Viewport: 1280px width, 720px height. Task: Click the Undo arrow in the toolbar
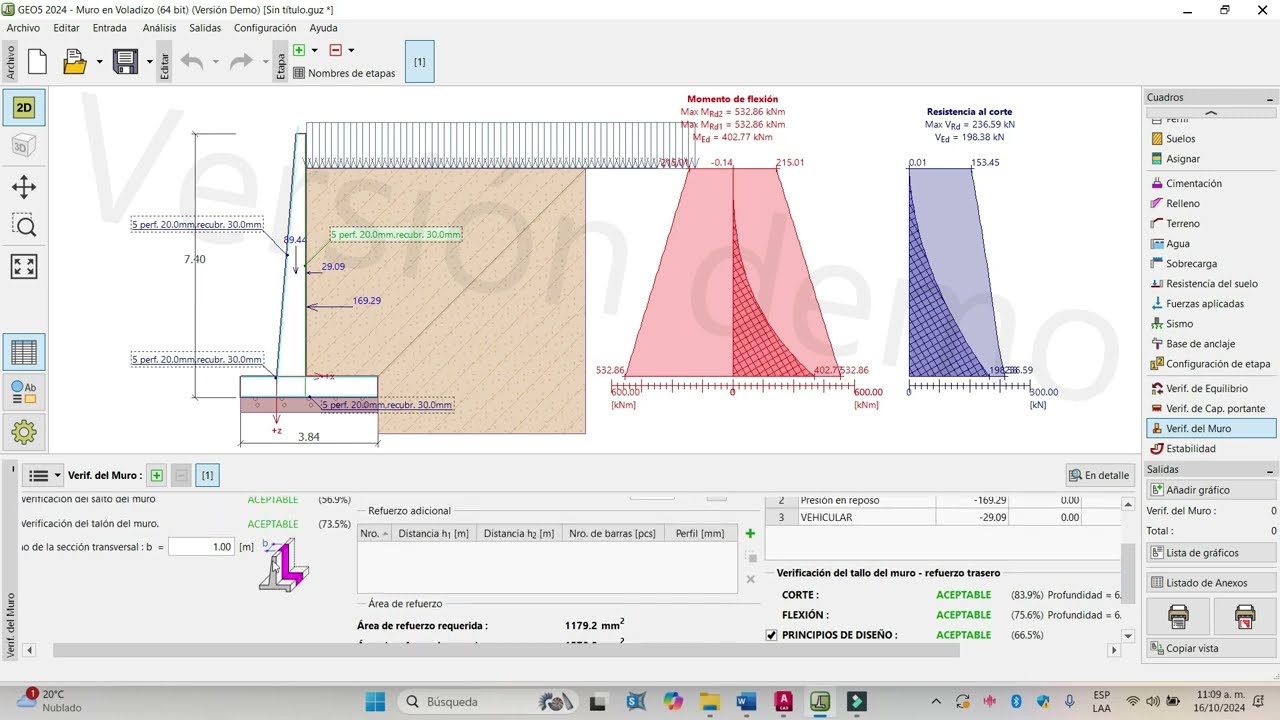192,62
